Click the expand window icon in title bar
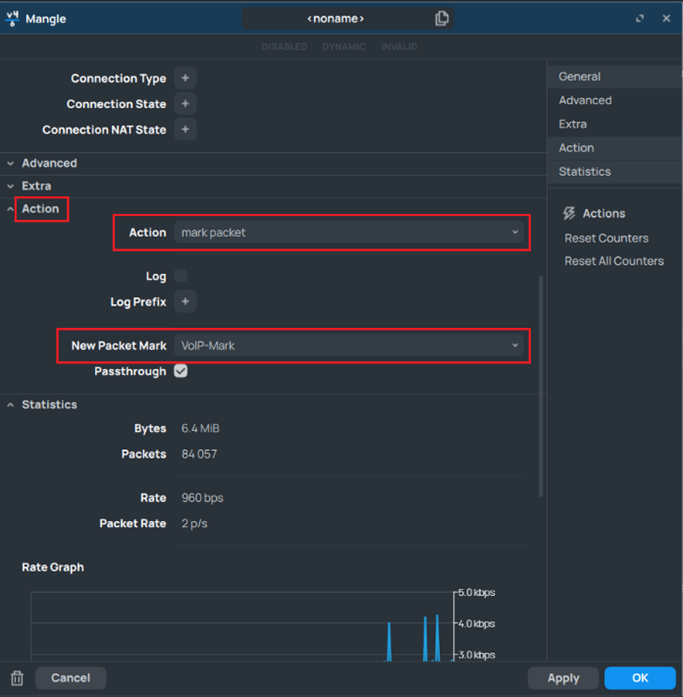Image resolution: width=683 pixels, height=697 pixels. [640, 18]
